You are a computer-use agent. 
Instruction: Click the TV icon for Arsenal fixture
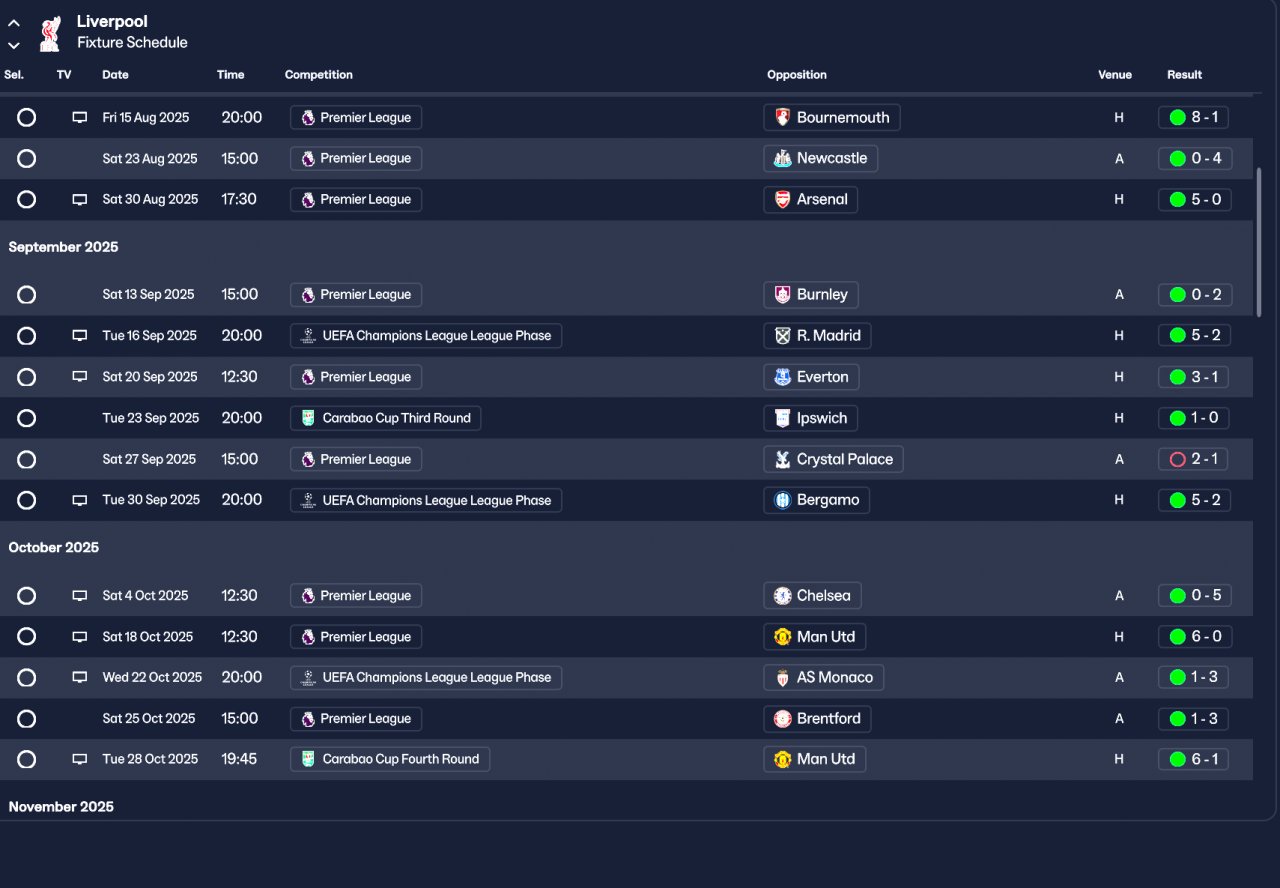[80, 200]
